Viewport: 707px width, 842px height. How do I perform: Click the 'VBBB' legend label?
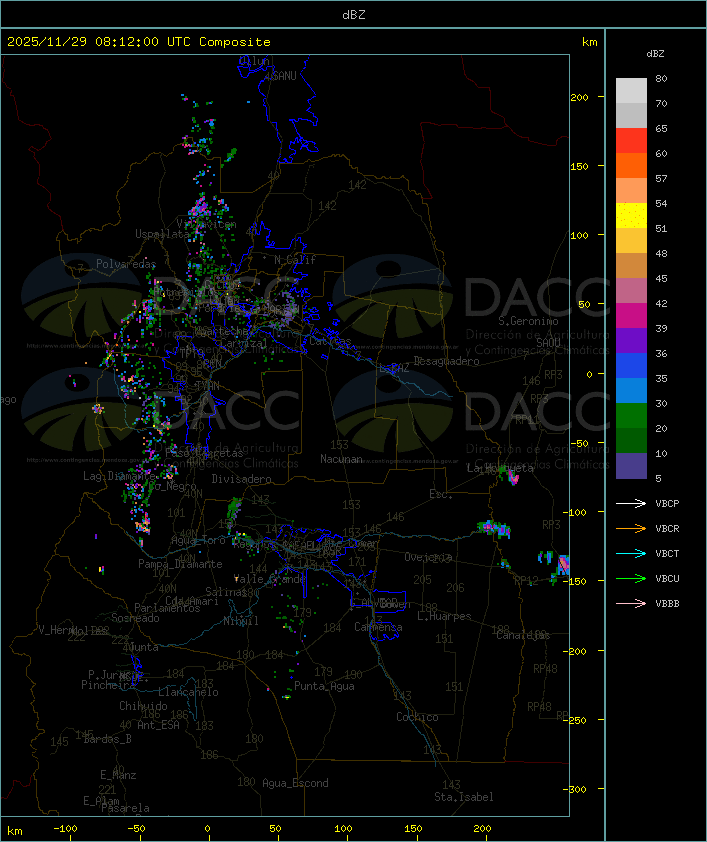point(667,603)
